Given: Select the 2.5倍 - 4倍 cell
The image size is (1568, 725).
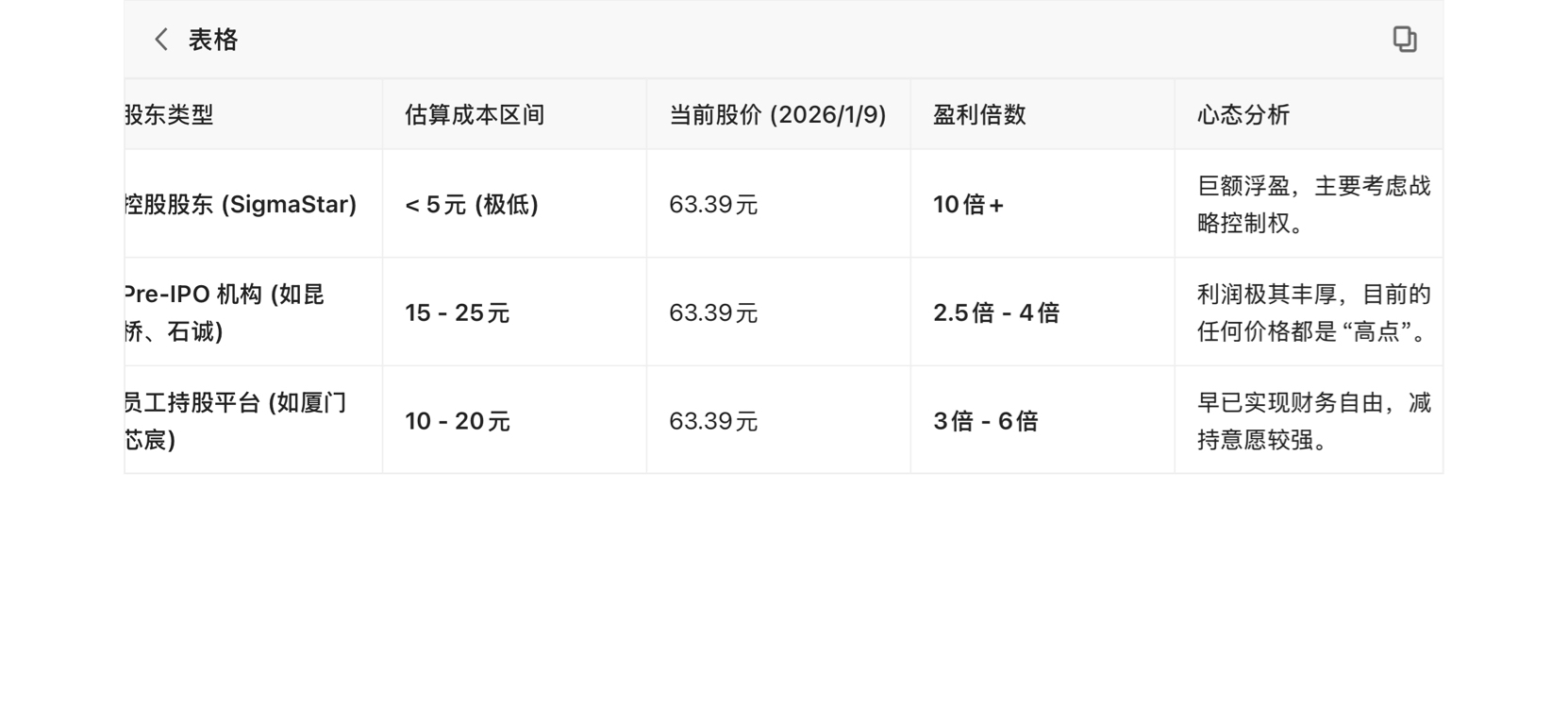Looking at the screenshot, I should point(996,312).
